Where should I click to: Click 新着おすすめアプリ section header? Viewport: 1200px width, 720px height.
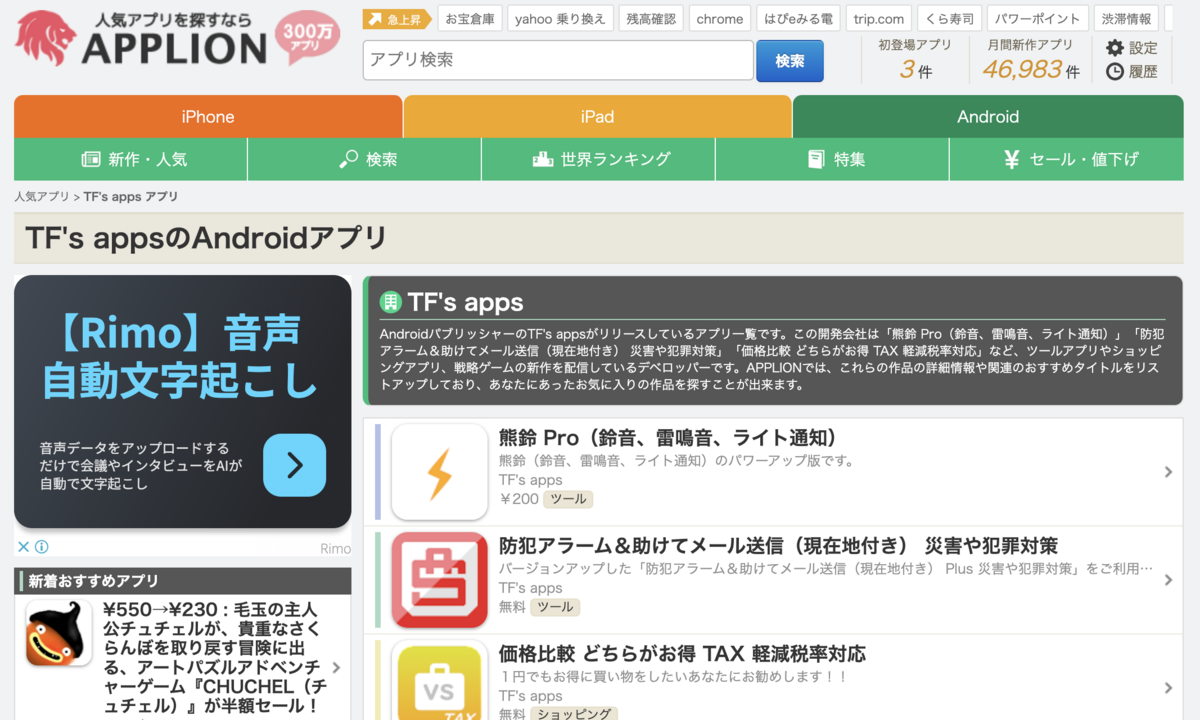(x=183, y=581)
